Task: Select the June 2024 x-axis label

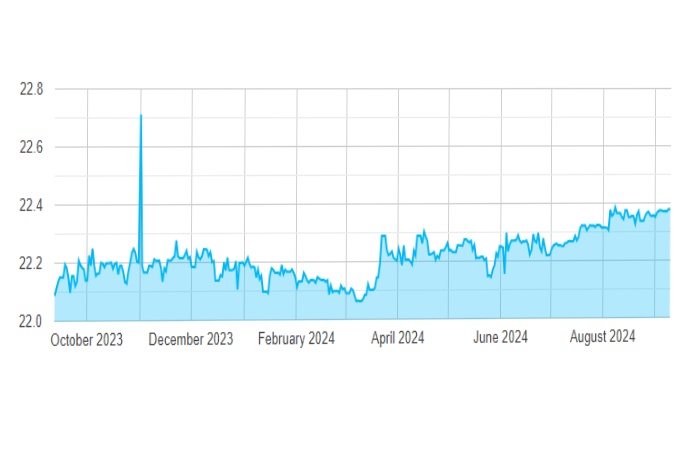Action: click(500, 338)
